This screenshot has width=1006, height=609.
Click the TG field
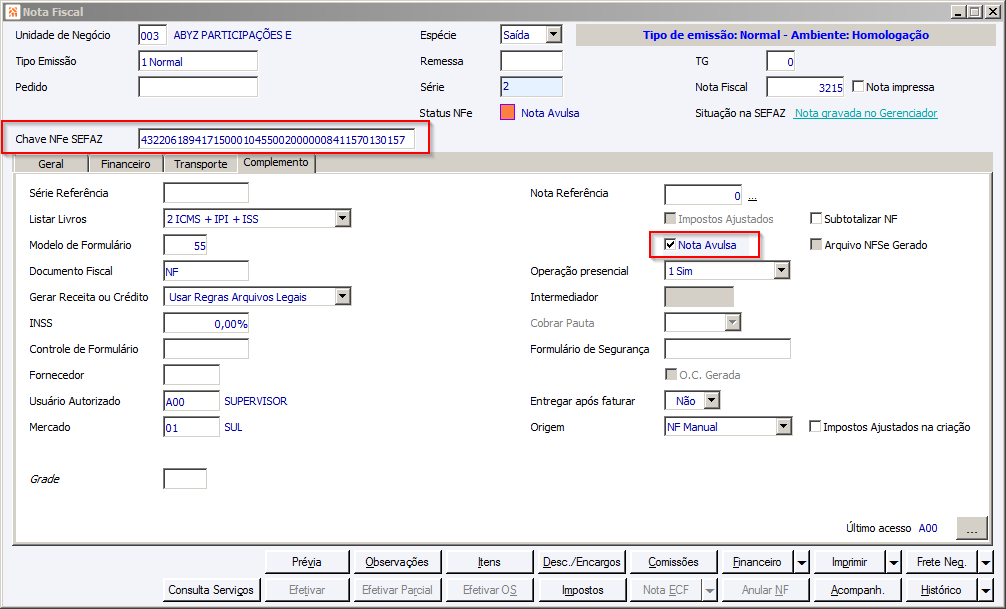[781, 62]
